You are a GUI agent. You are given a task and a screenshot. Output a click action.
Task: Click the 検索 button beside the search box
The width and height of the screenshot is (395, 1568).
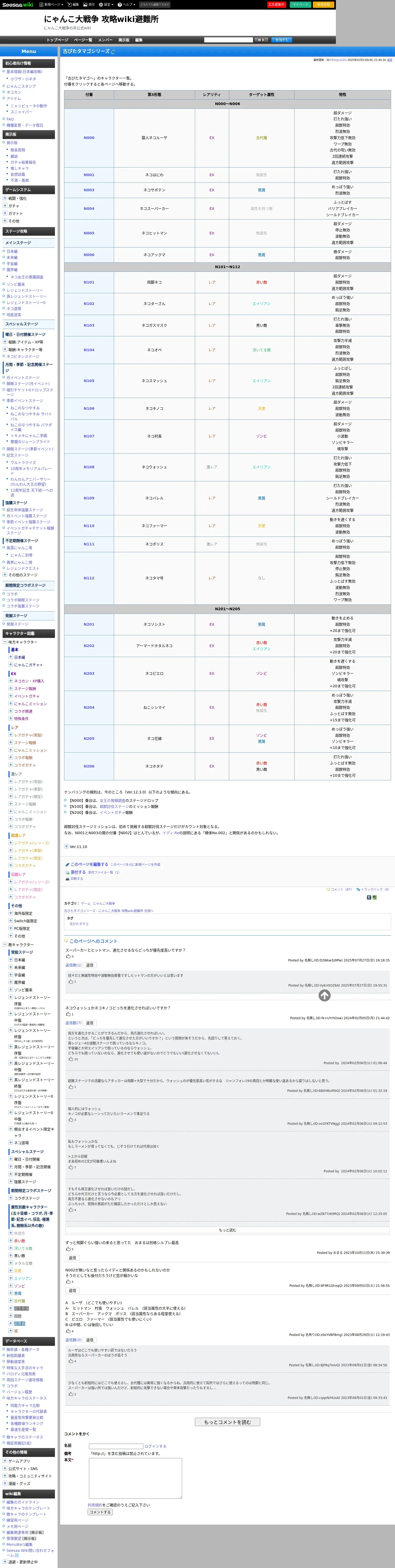click(x=262, y=40)
